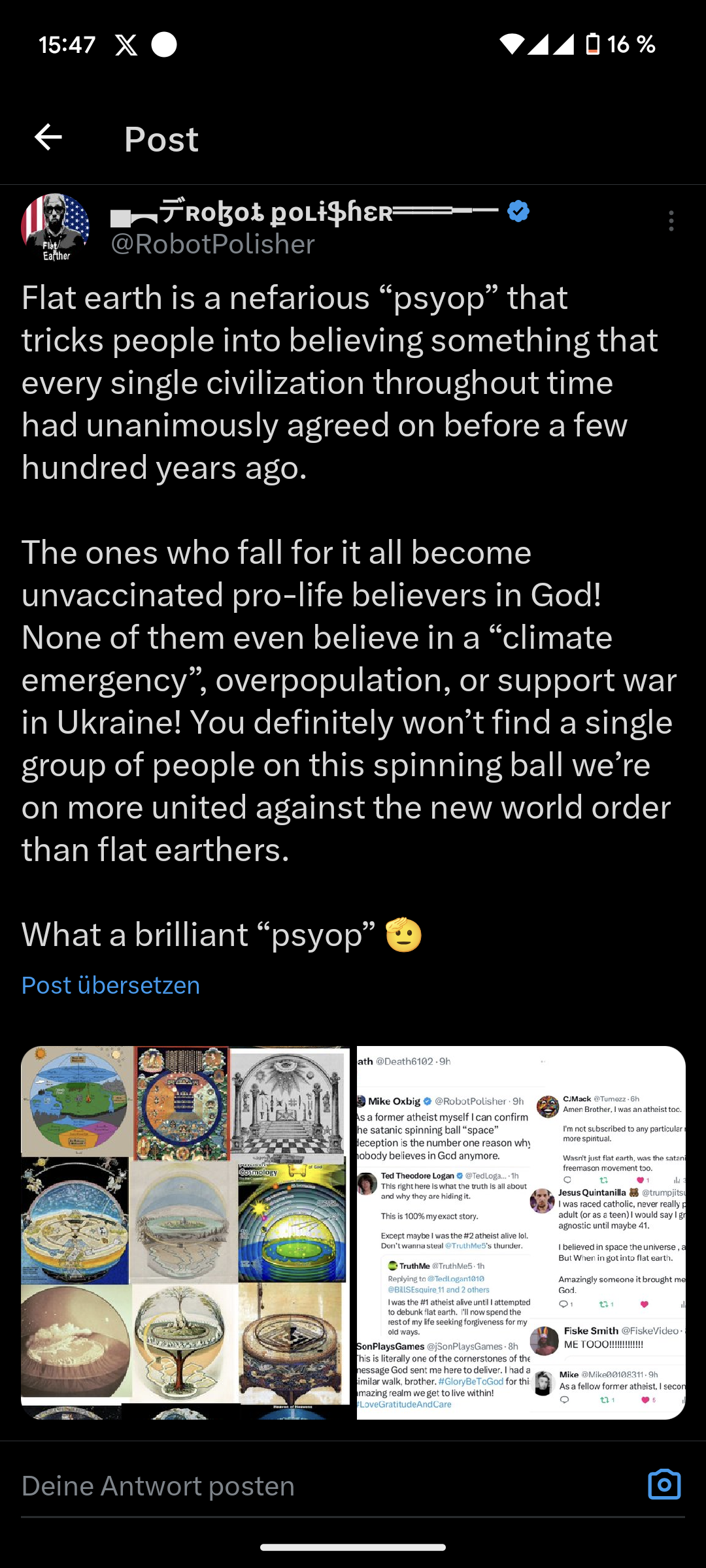Tap the blue verified badge
The height and width of the screenshot is (1568, 706).
(x=518, y=212)
